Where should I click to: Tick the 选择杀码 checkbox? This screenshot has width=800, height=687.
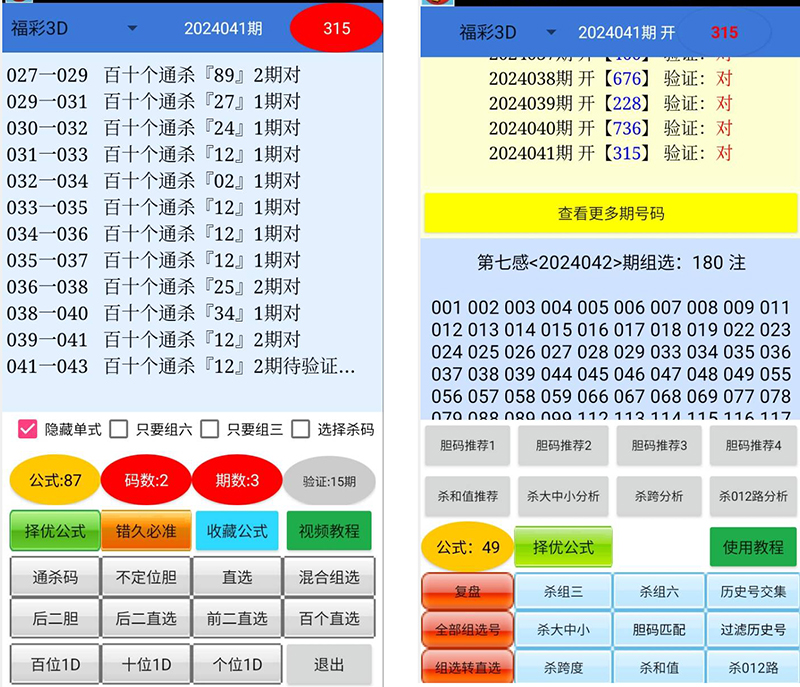coord(301,429)
